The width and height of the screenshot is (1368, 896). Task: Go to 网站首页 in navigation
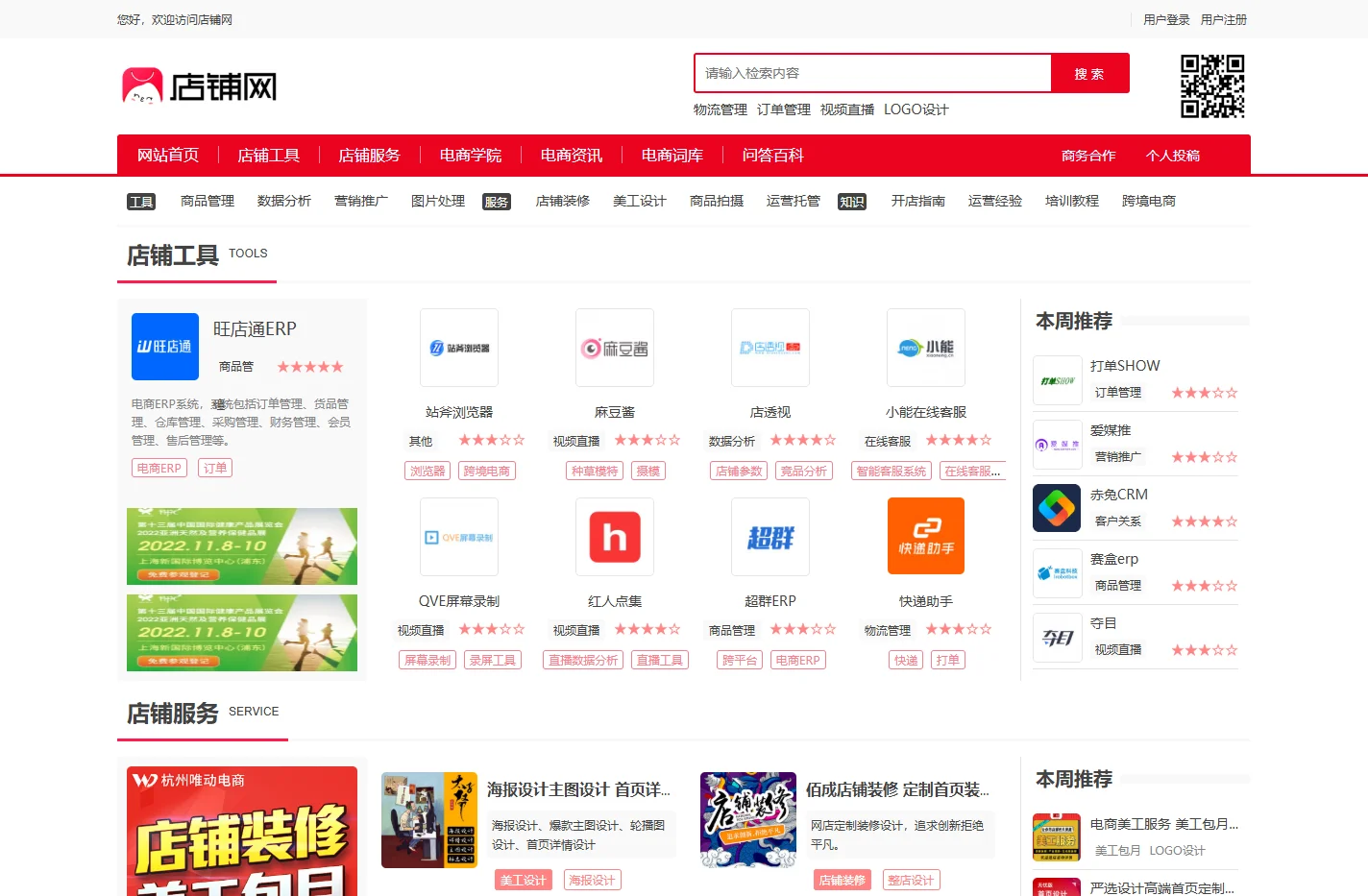[x=168, y=156]
